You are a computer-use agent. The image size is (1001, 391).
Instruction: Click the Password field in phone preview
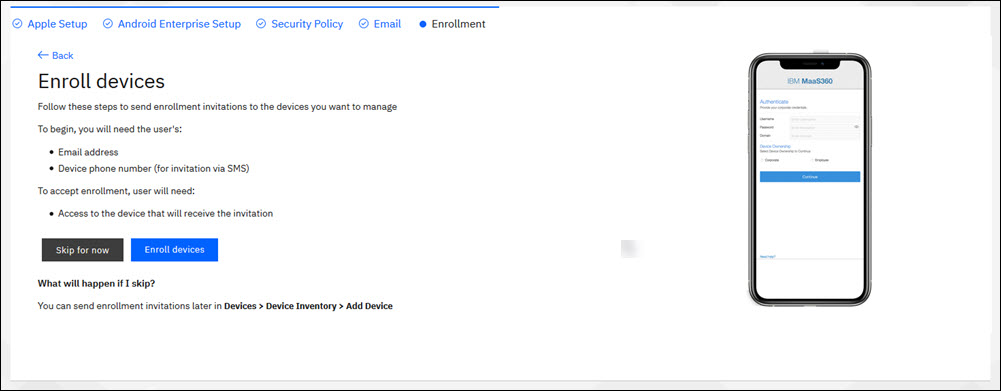(825, 127)
